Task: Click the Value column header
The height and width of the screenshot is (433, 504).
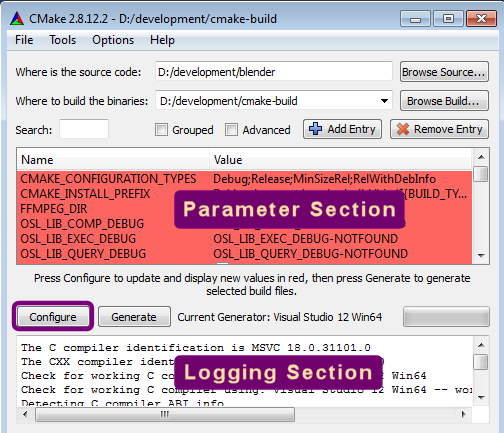Action: (341, 160)
